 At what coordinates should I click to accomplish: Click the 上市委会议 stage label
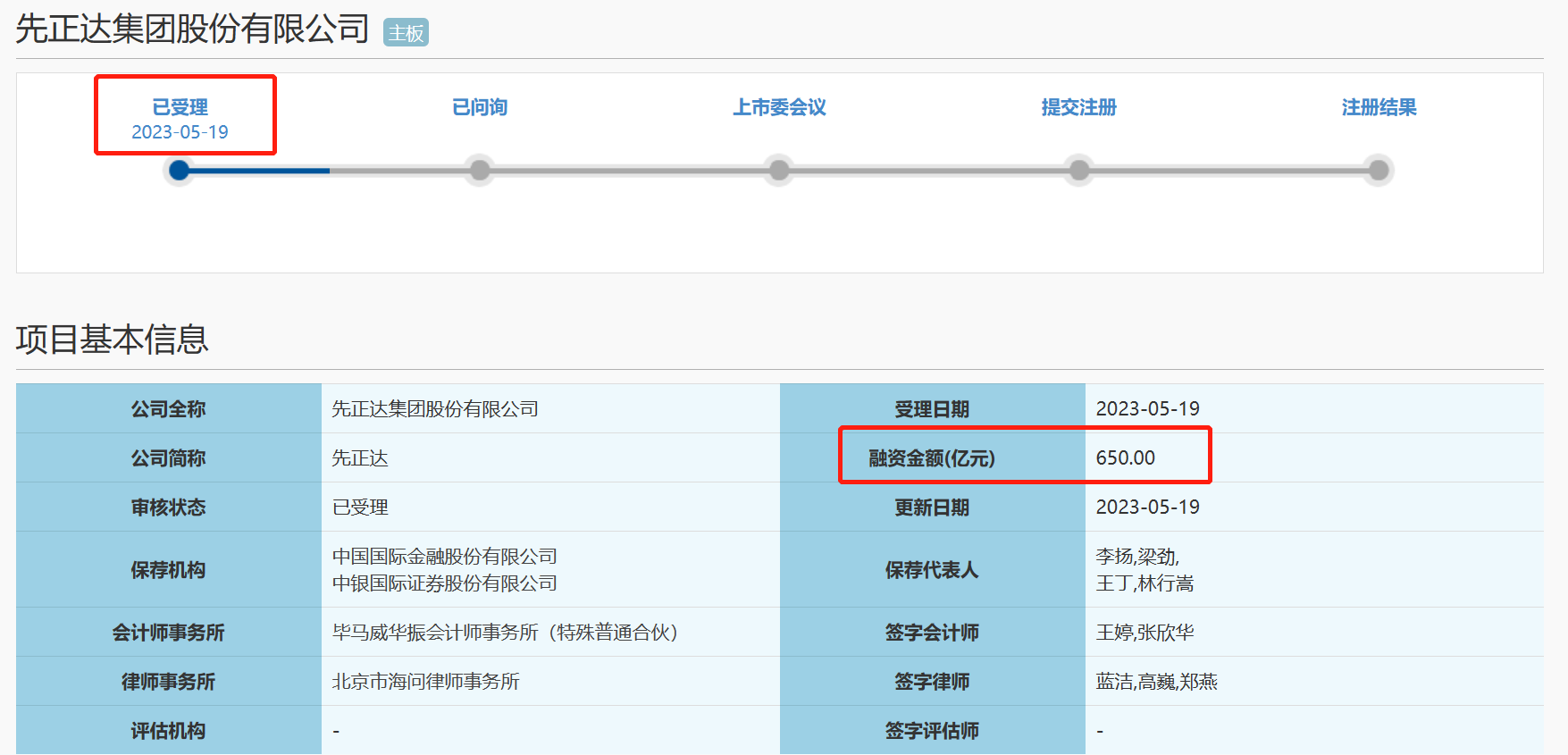[x=779, y=107]
